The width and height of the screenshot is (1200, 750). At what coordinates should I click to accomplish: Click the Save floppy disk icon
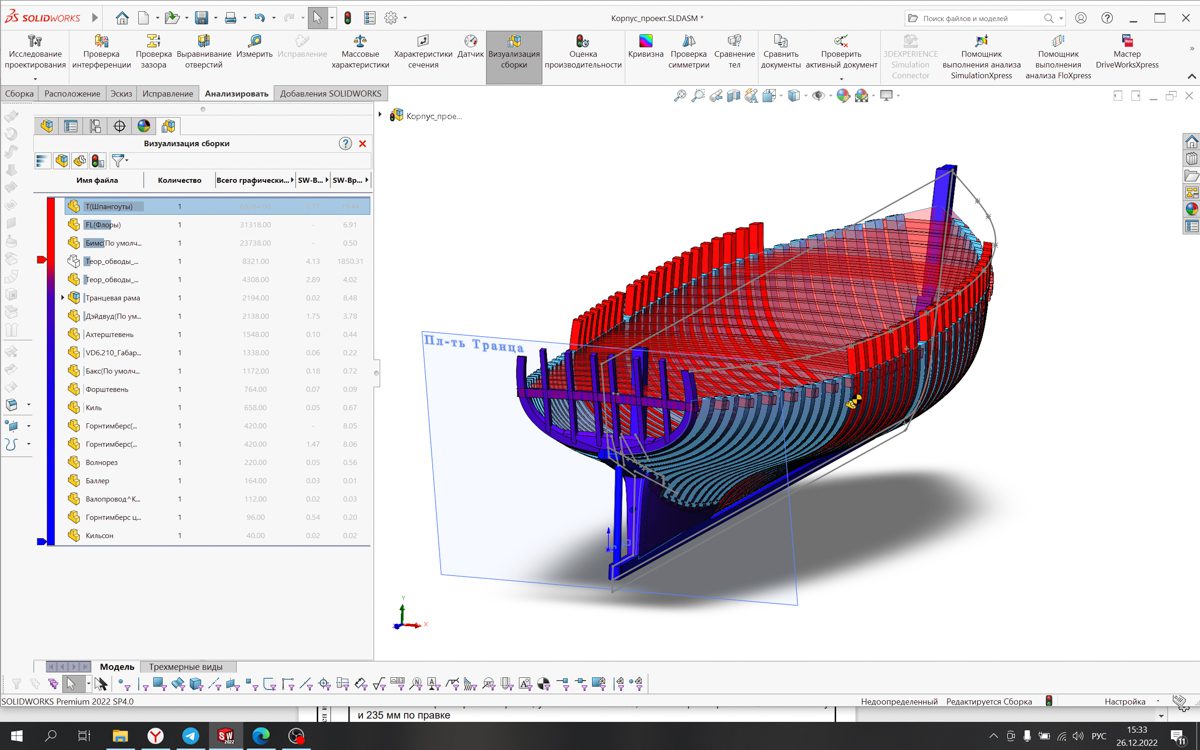(201, 18)
